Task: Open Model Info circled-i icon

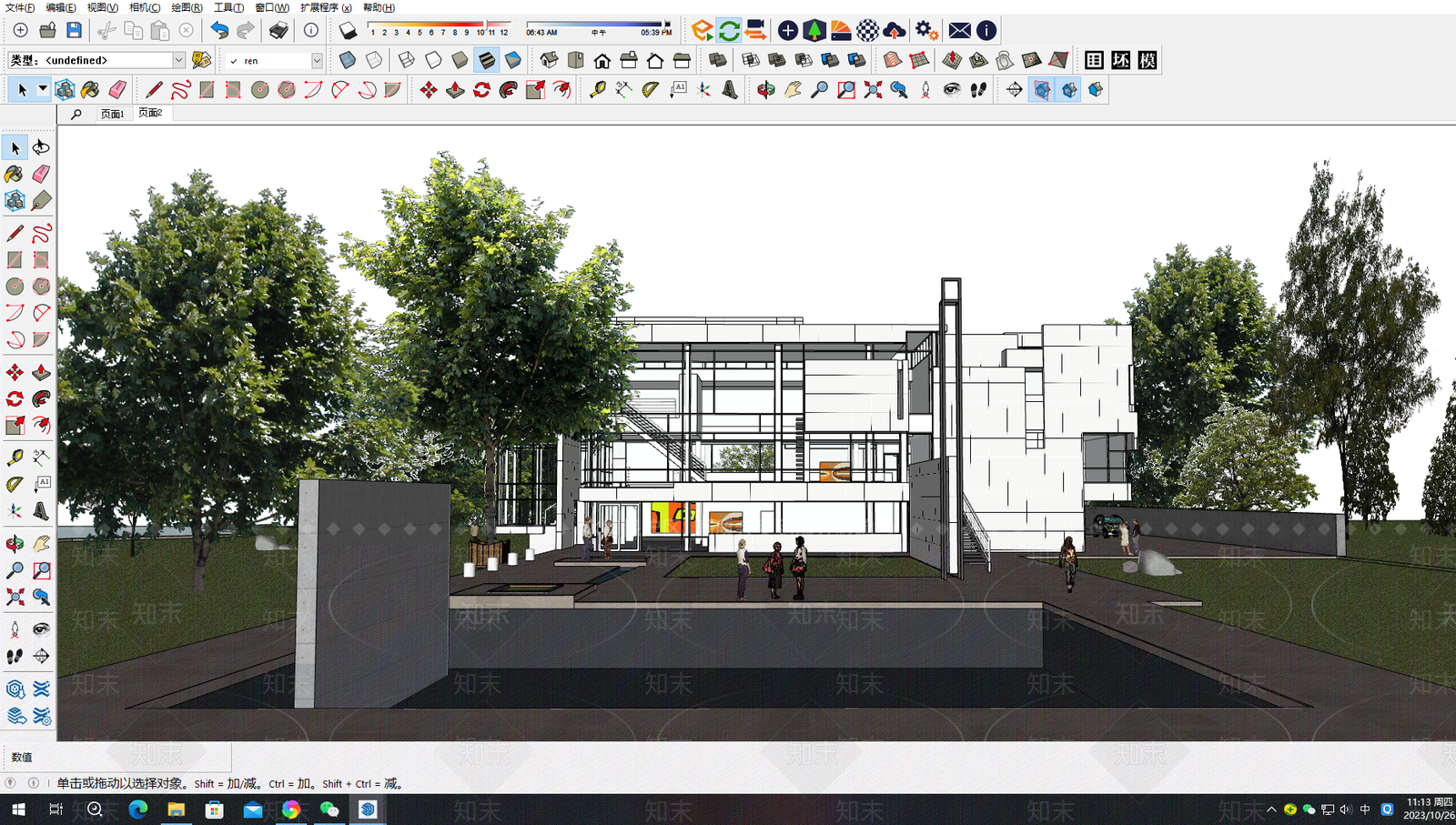Action: point(311,30)
